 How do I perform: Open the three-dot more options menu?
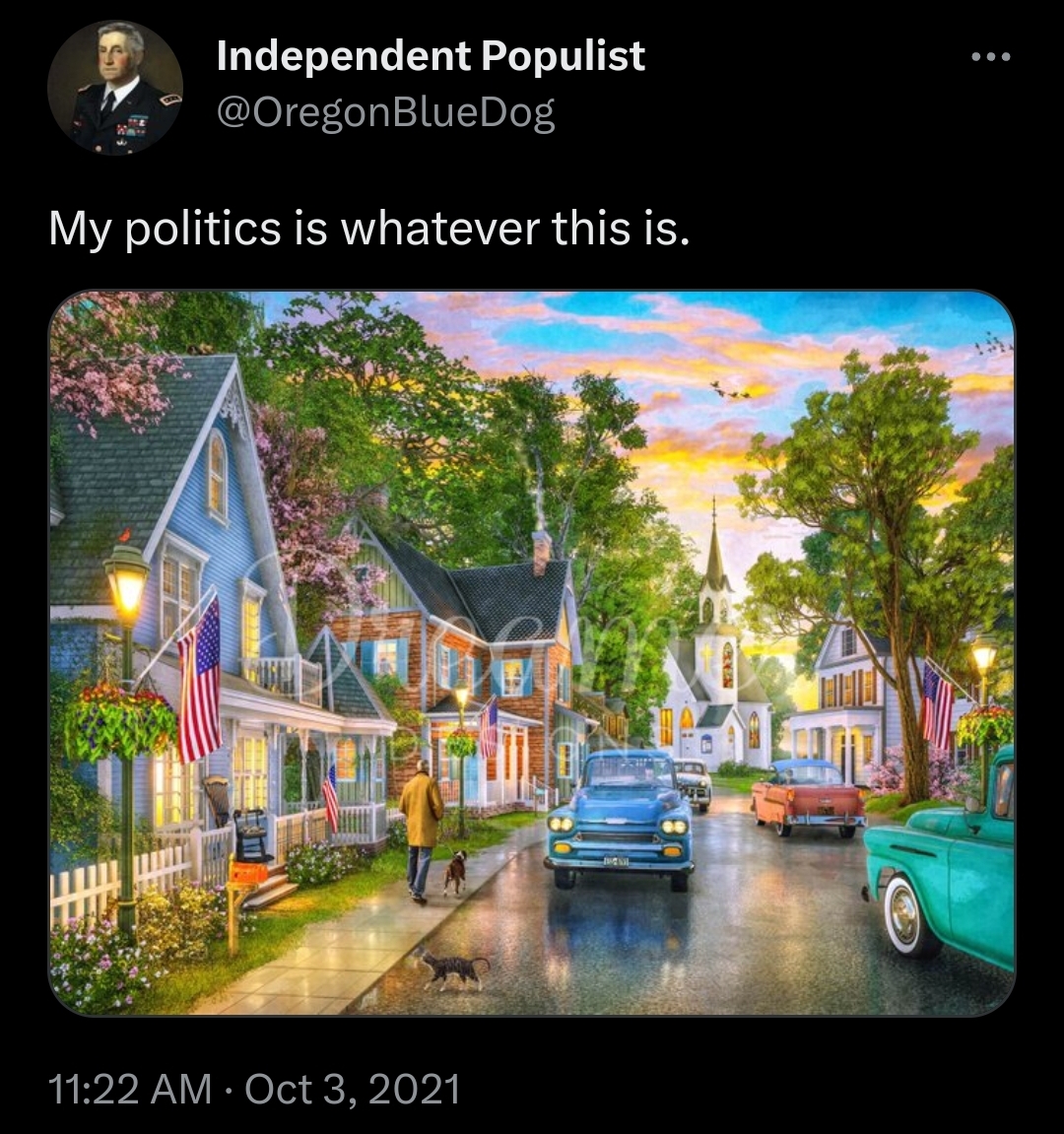(990, 56)
